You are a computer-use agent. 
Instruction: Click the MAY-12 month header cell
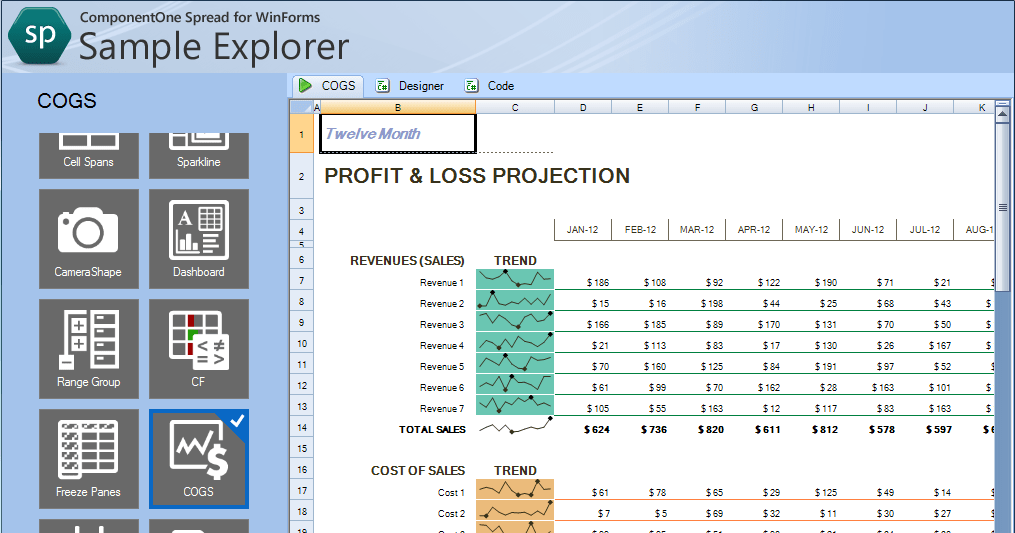(811, 230)
